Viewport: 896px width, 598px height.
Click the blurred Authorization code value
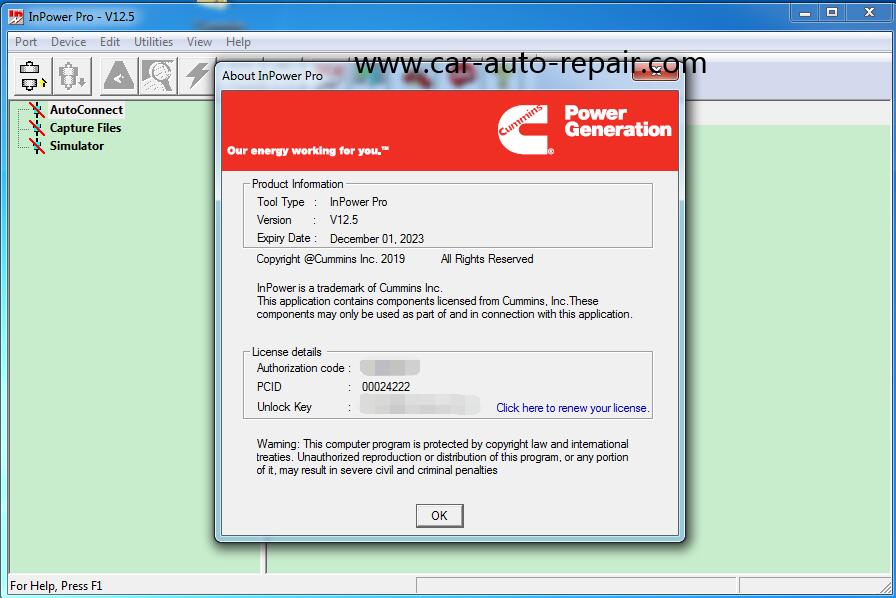(390, 368)
